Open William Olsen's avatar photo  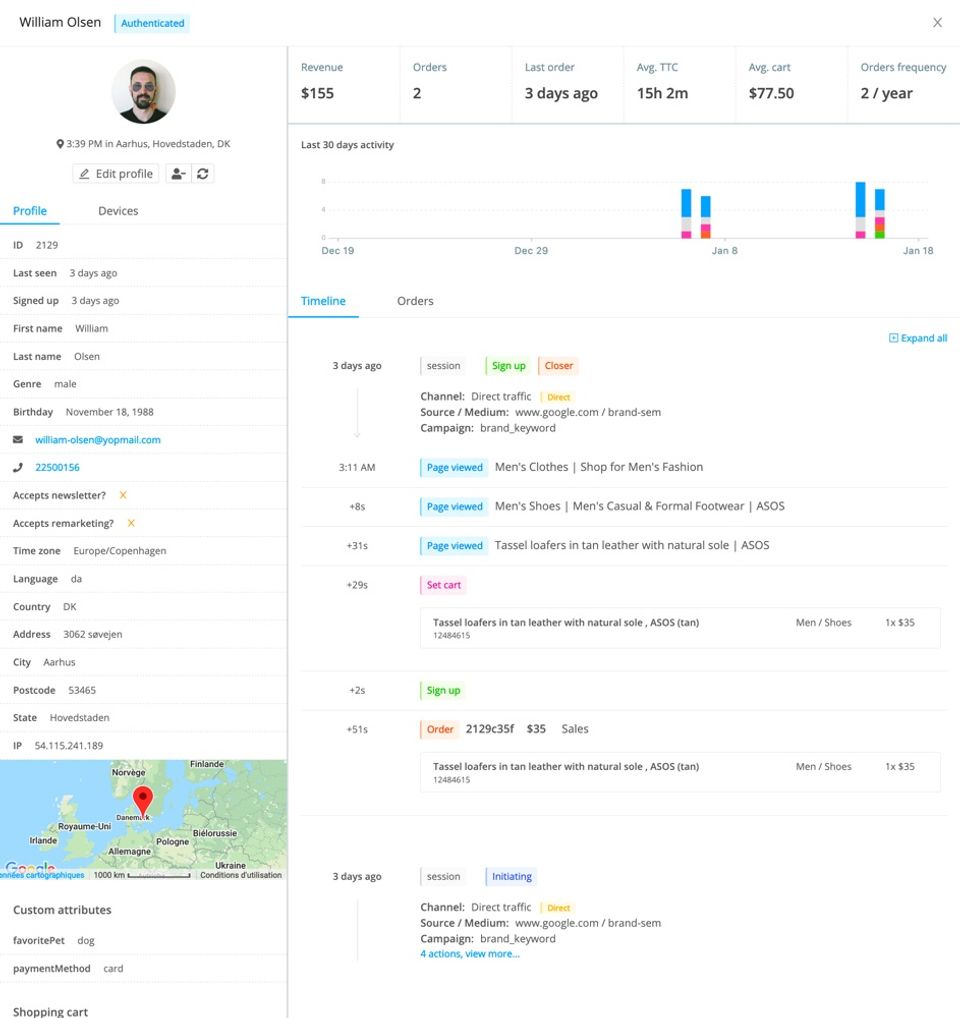(x=143, y=92)
